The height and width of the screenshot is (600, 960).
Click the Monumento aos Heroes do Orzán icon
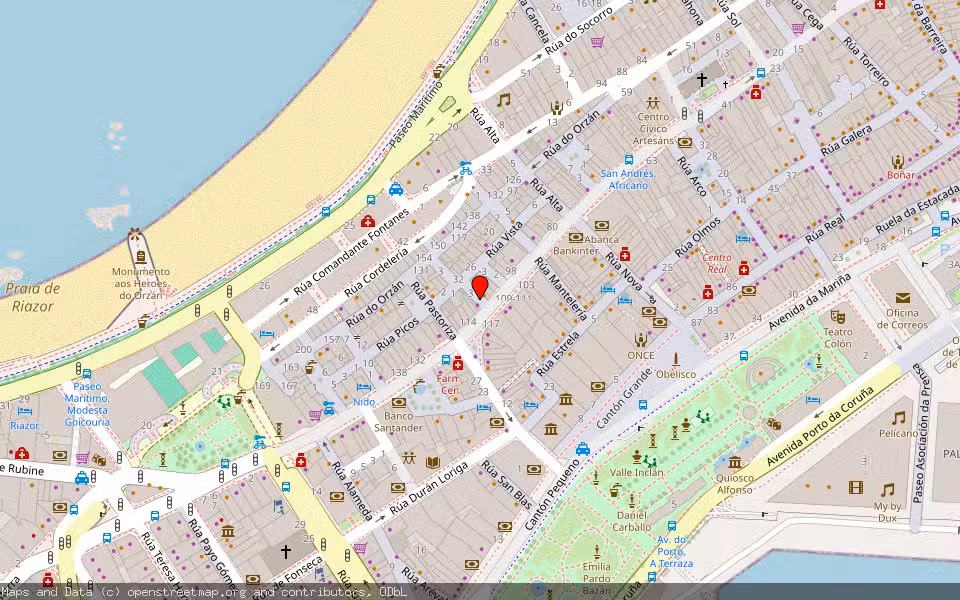(140, 257)
